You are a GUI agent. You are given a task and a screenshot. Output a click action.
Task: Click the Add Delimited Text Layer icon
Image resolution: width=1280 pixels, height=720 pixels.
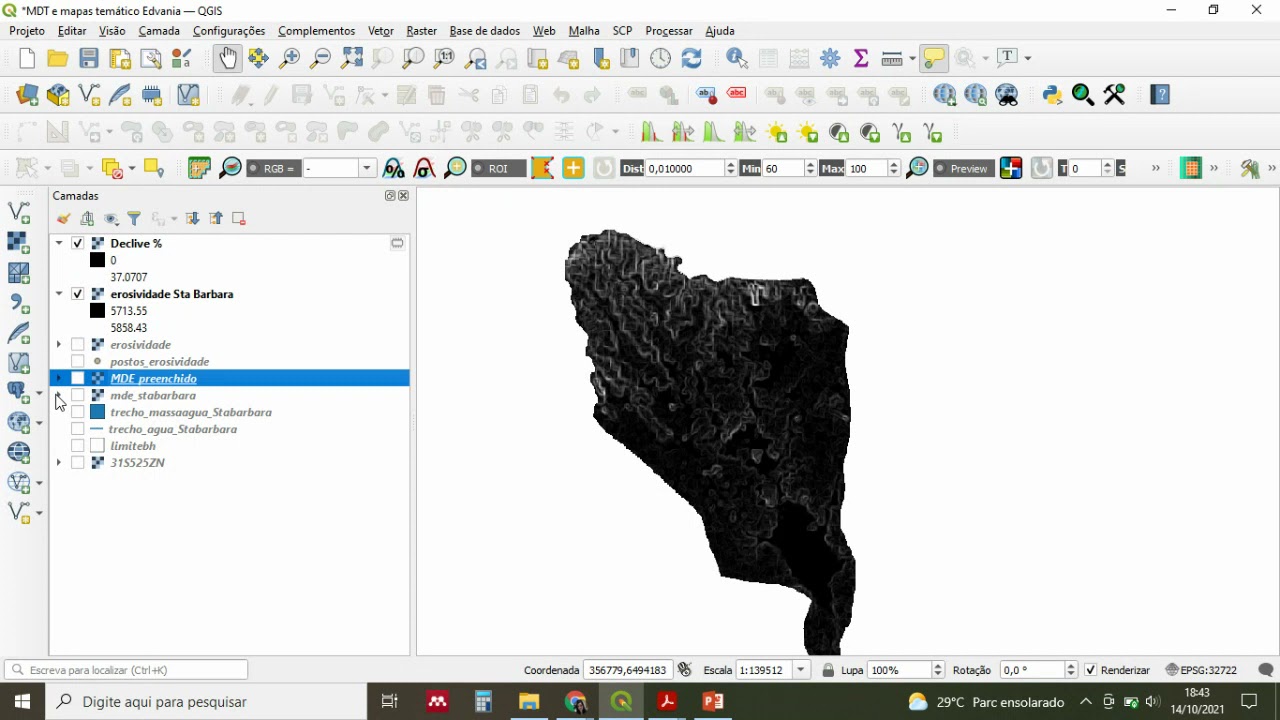coord(19,302)
